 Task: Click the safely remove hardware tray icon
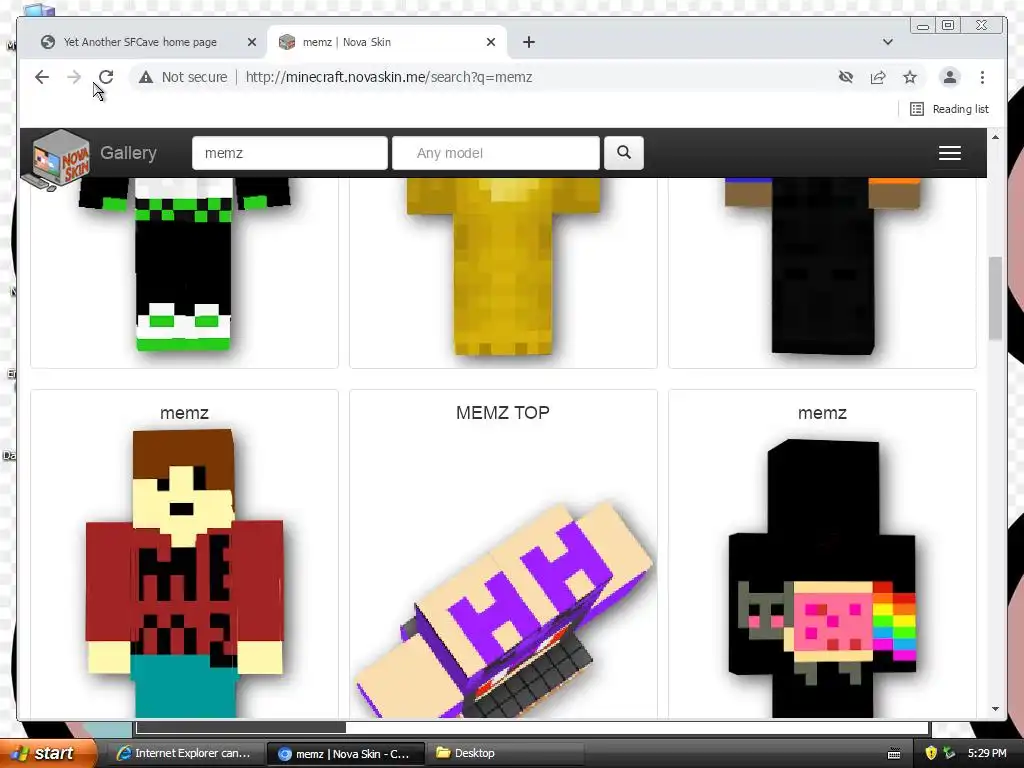(x=949, y=753)
